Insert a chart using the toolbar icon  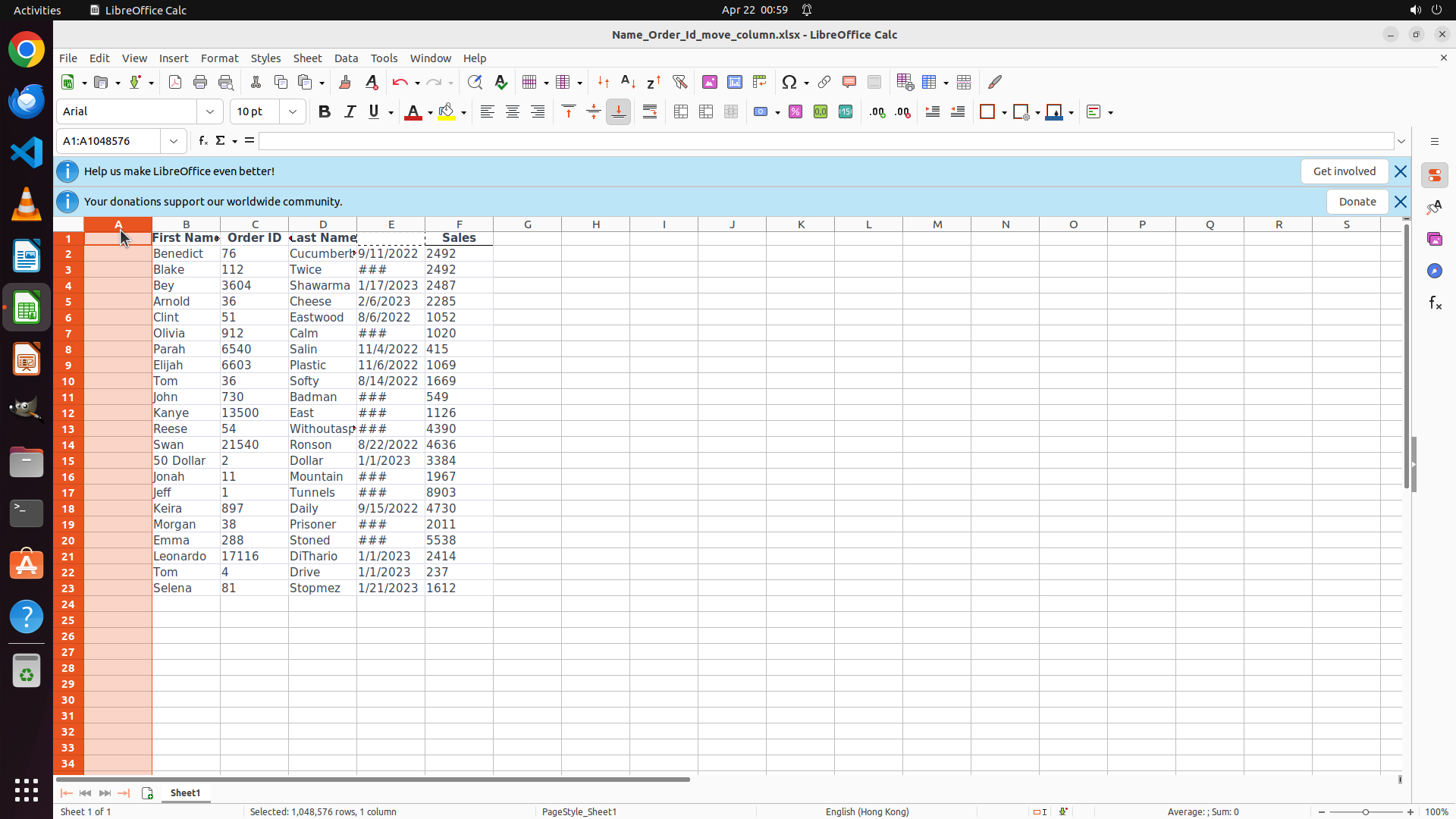[734, 82]
